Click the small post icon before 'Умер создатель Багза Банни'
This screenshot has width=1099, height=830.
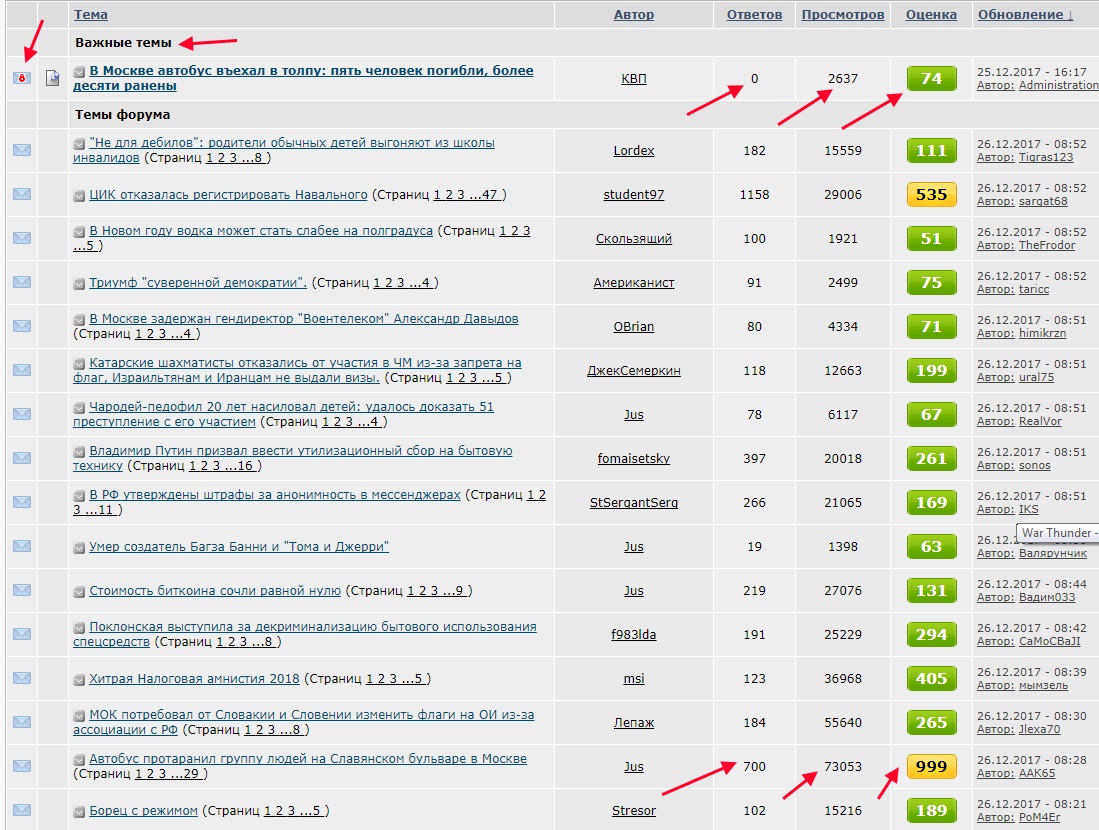coord(79,547)
